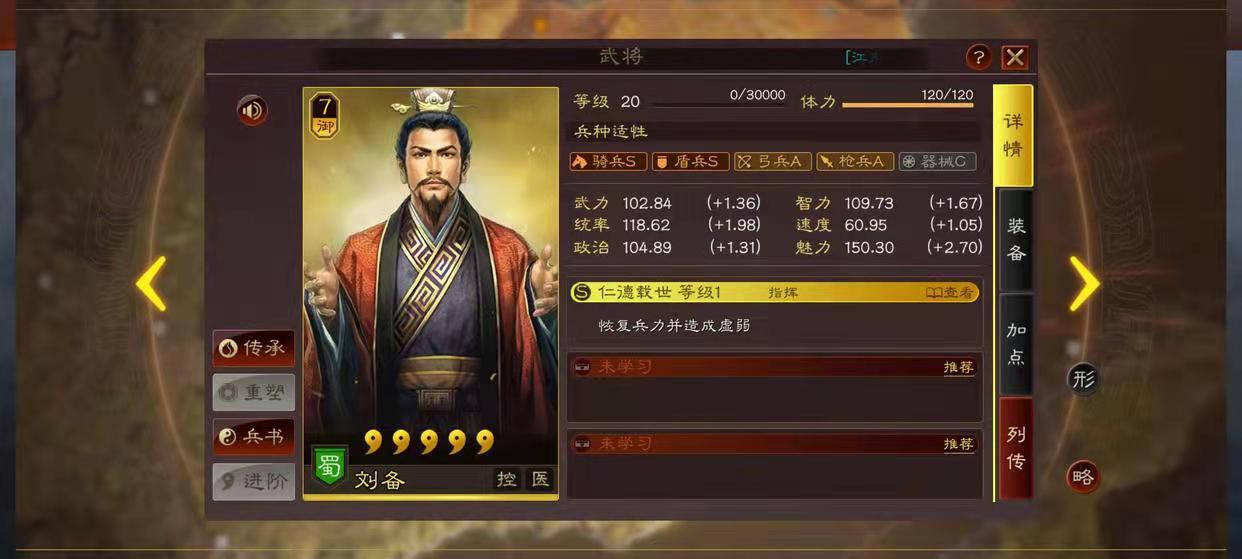Select the 弓兵A troop aptitude icon
Viewport: 1242px width, 559px height.
(x=773, y=161)
